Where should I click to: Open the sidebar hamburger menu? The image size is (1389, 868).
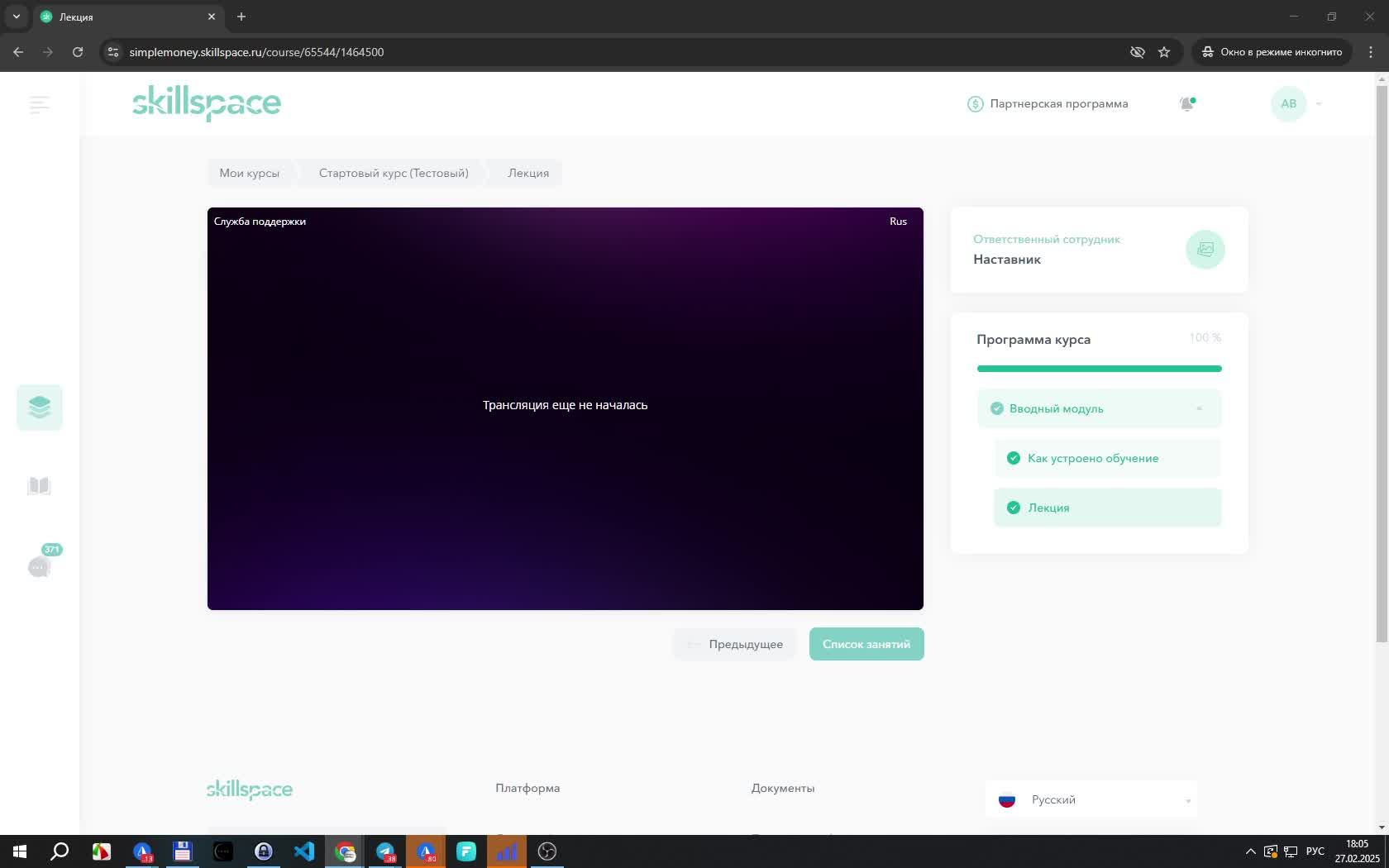39,104
